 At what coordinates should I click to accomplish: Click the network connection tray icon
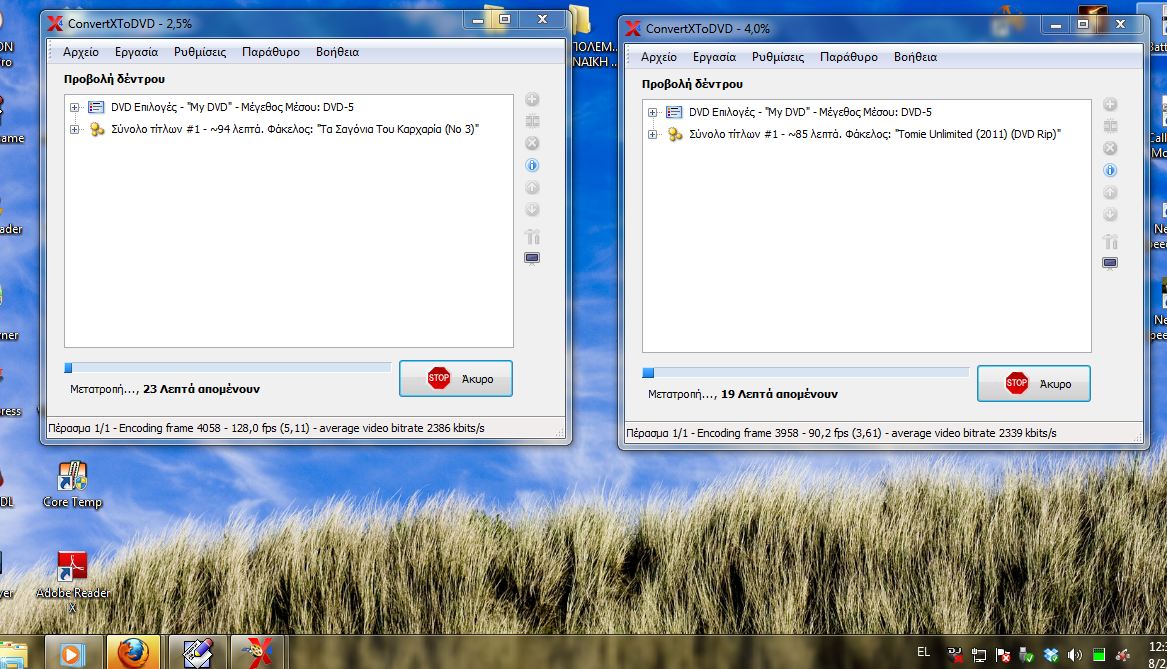click(x=979, y=655)
